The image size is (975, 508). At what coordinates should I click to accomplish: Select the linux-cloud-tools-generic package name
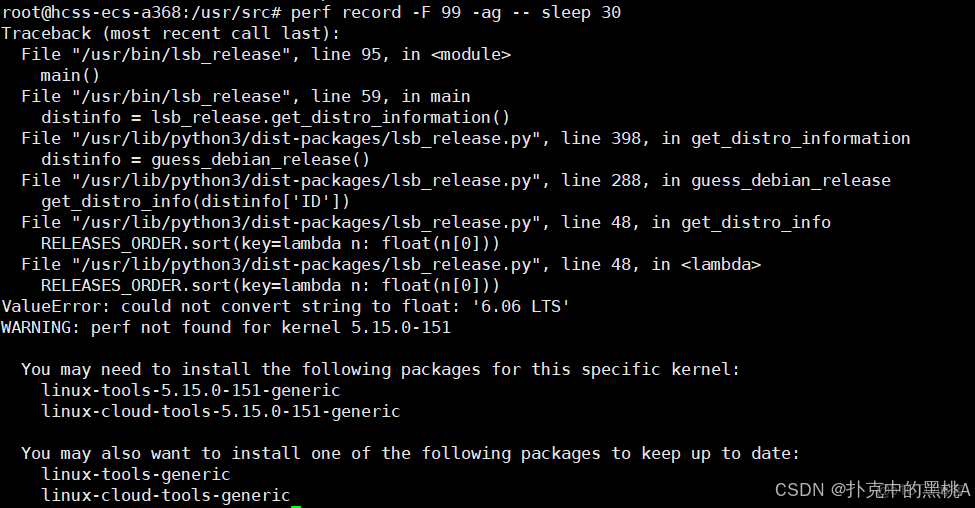point(165,495)
